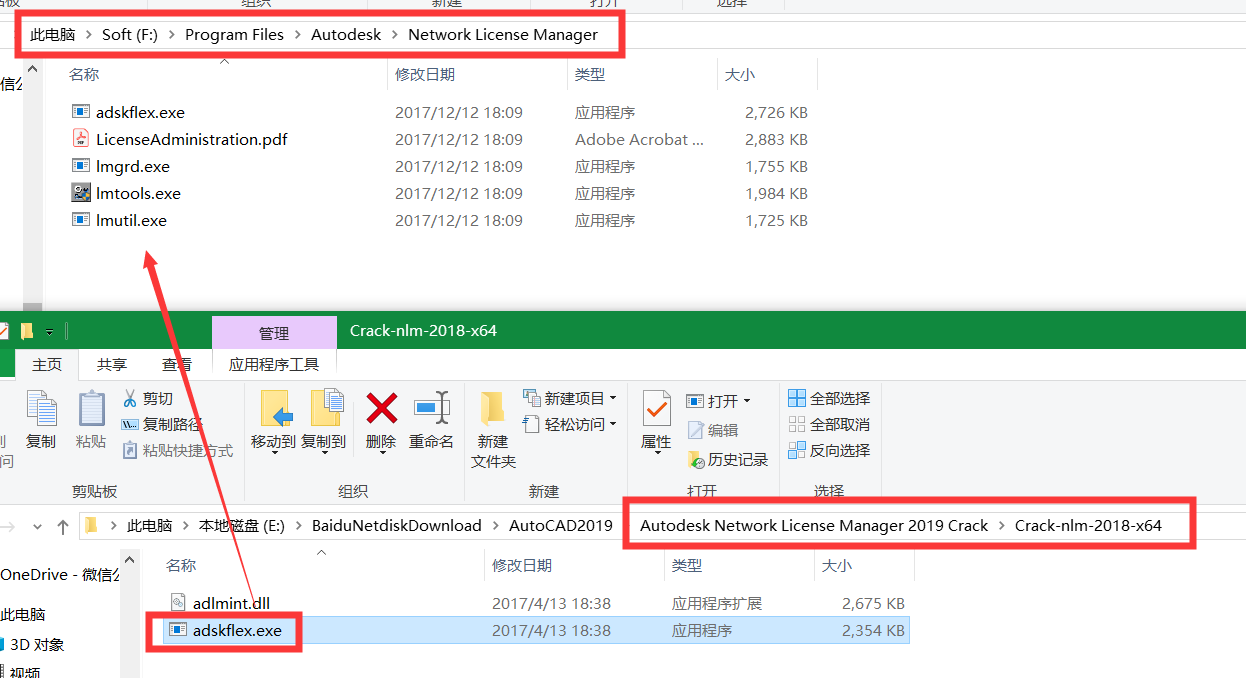Screen dimensions: 1246x678
Task: Click Crack-nlm-2018-x64 breadcrumb segment
Action: pyautogui.click(x=1088, y=525)
